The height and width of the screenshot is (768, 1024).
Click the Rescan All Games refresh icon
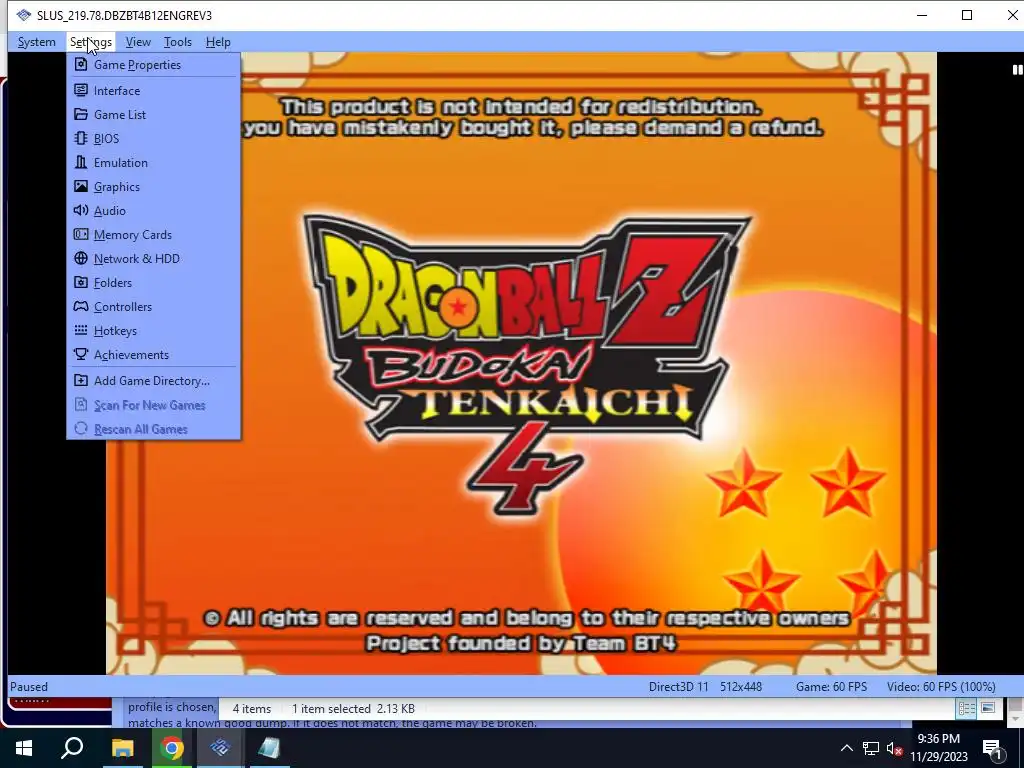81,429
